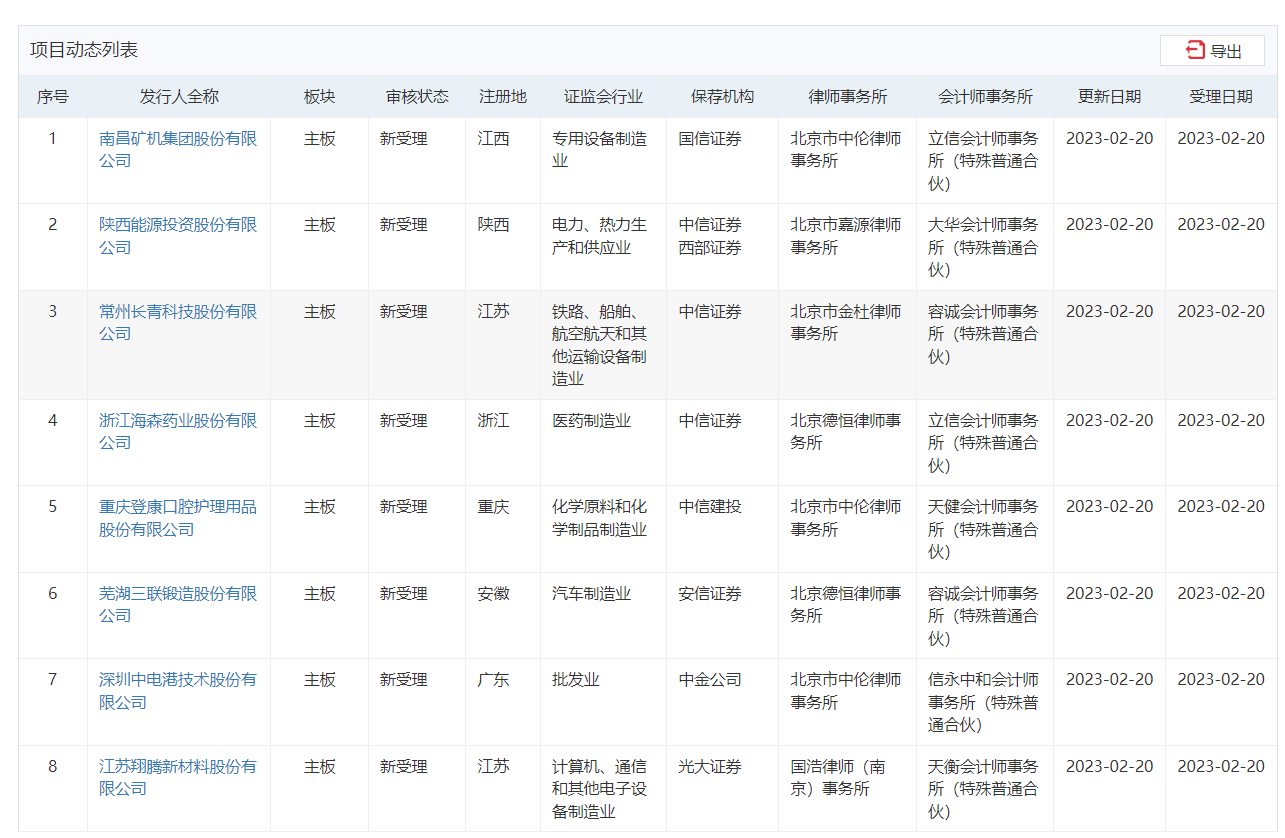Click the 信永中和会计师事务所 accounting firm cell
Image resolution: width=1285 pixels, height=838 pixels.
[x=984, y=703]
